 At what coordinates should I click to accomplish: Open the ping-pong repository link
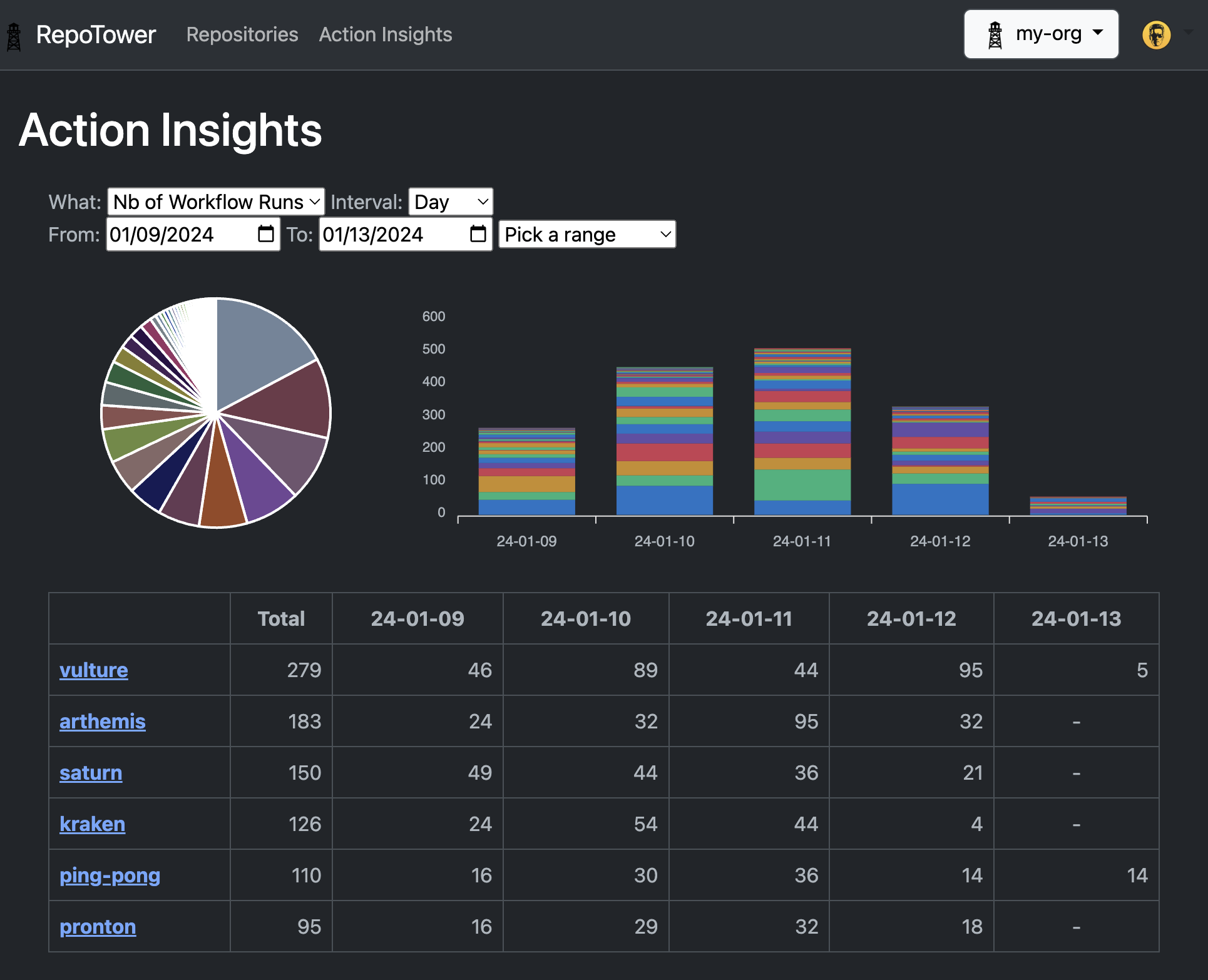110,875
